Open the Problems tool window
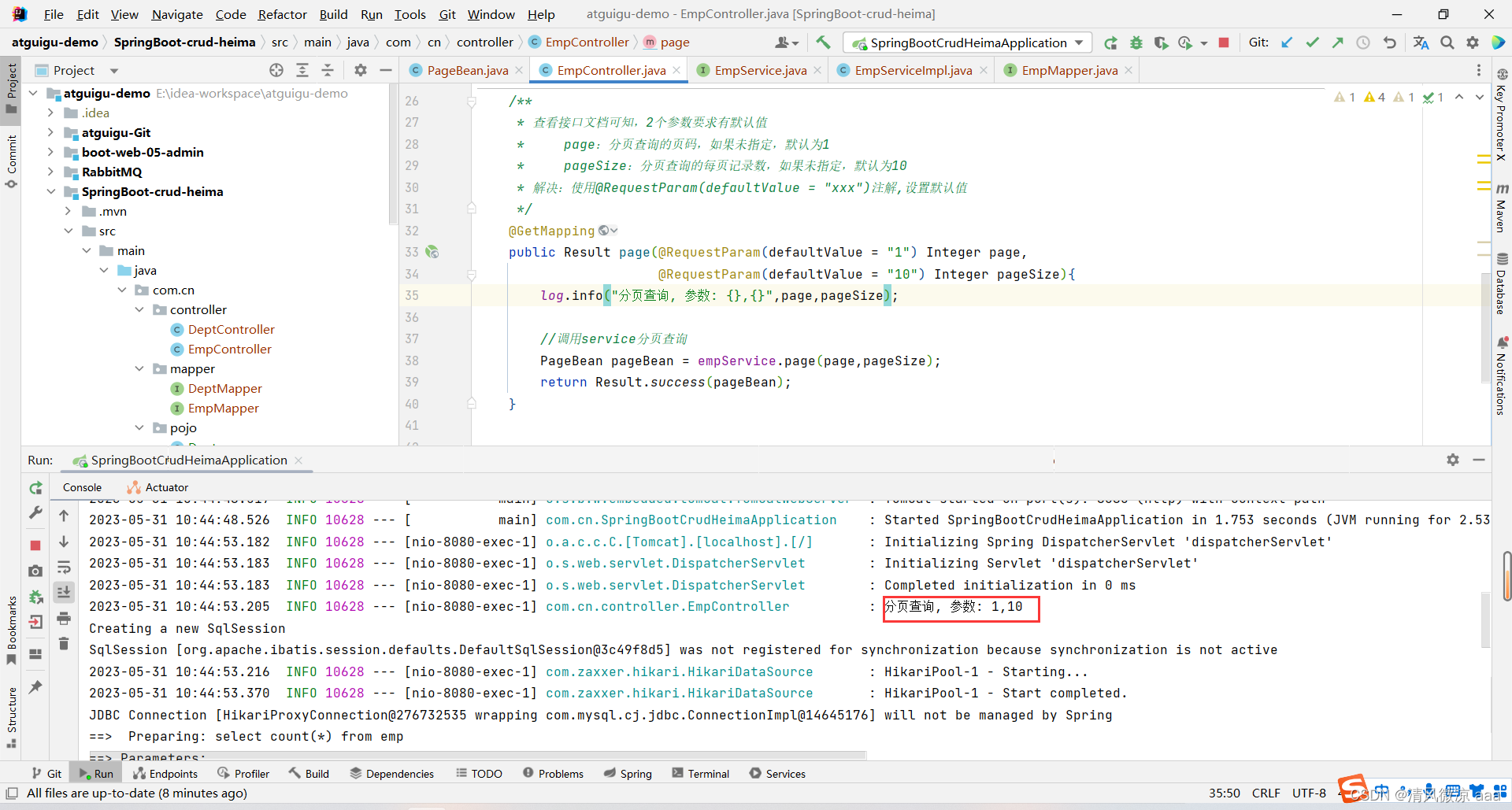Image resolution: width=1512 pixels, height=810 pixels. [553, 774]
